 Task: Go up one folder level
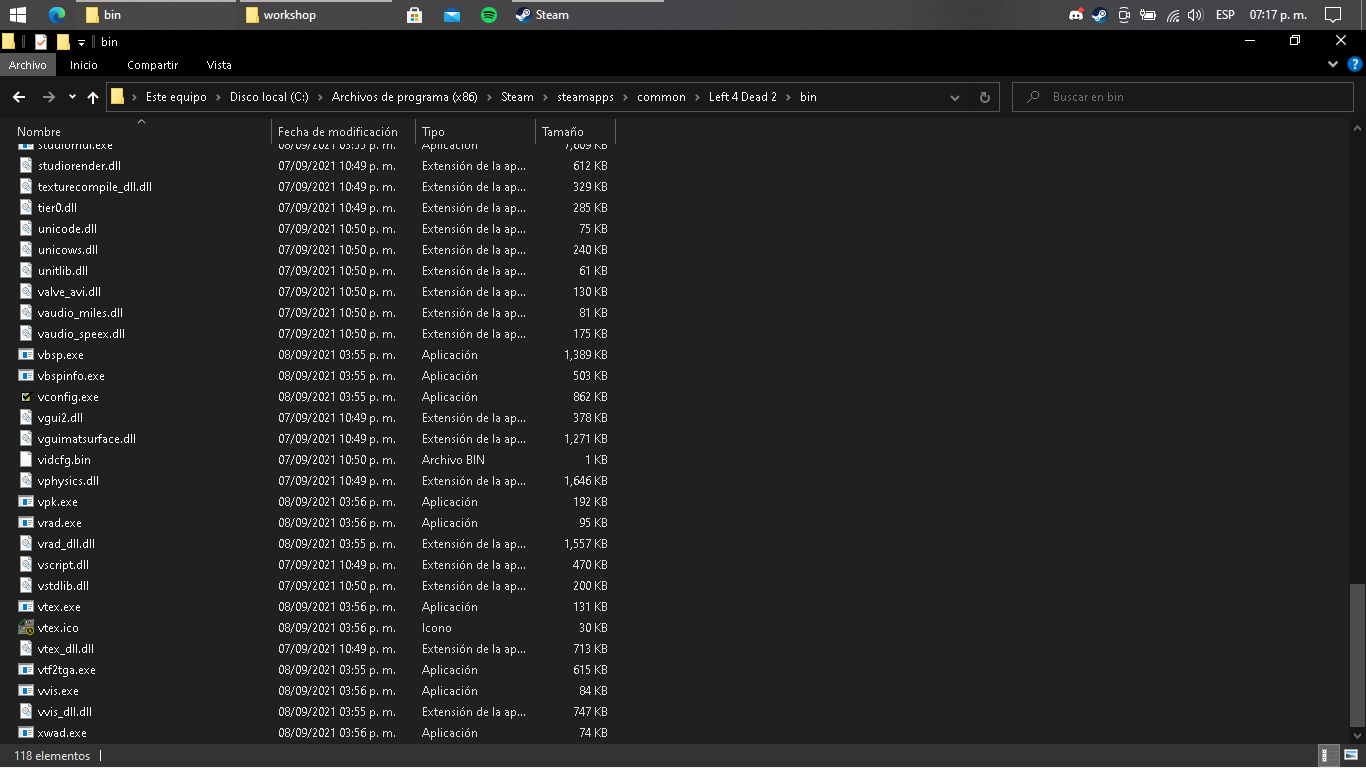(x=93, y=97)
